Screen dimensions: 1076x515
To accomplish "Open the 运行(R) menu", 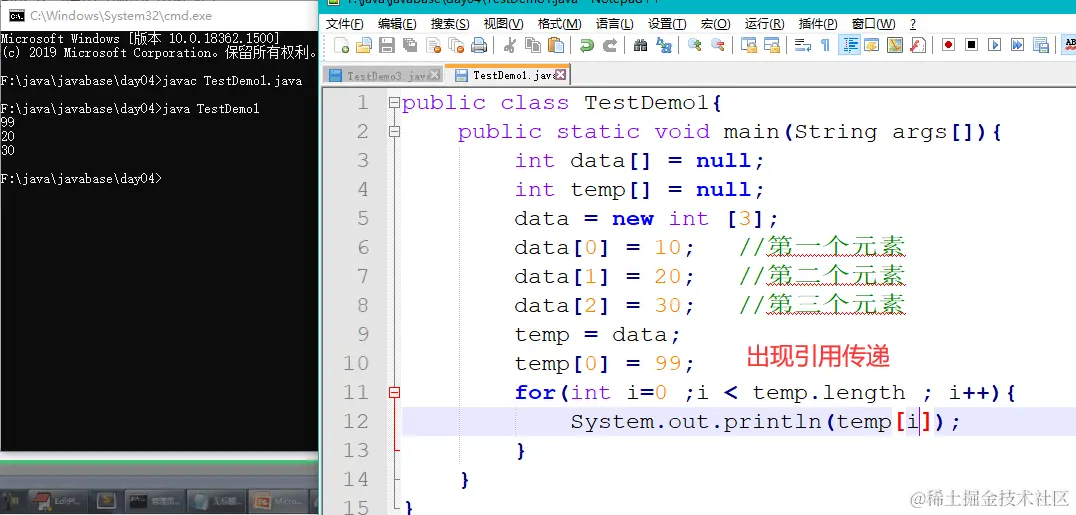I will pos(764,24).
